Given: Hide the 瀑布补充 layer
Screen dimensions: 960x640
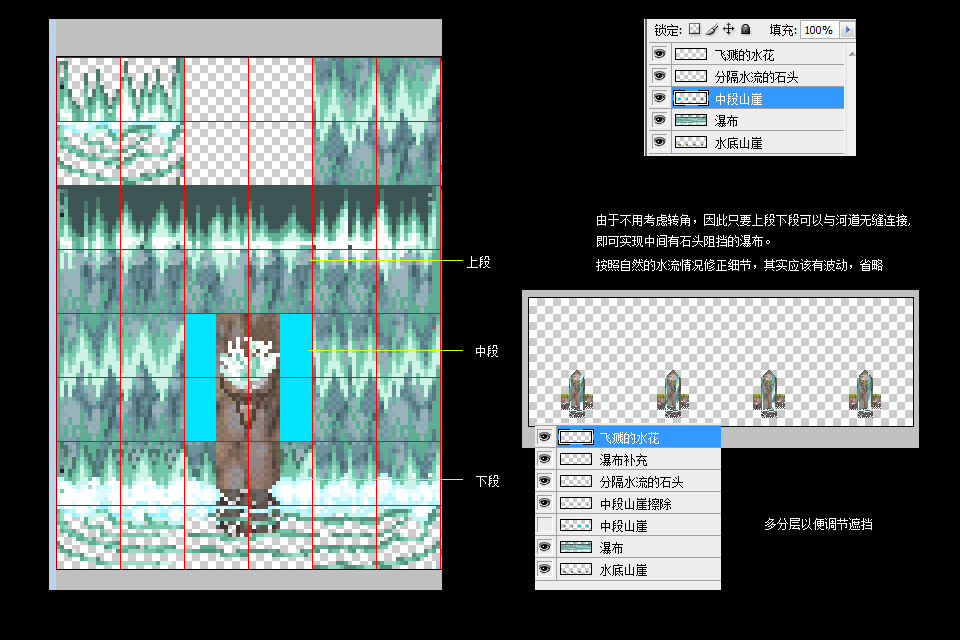Looking at the screenshot, I should [544, 459].
